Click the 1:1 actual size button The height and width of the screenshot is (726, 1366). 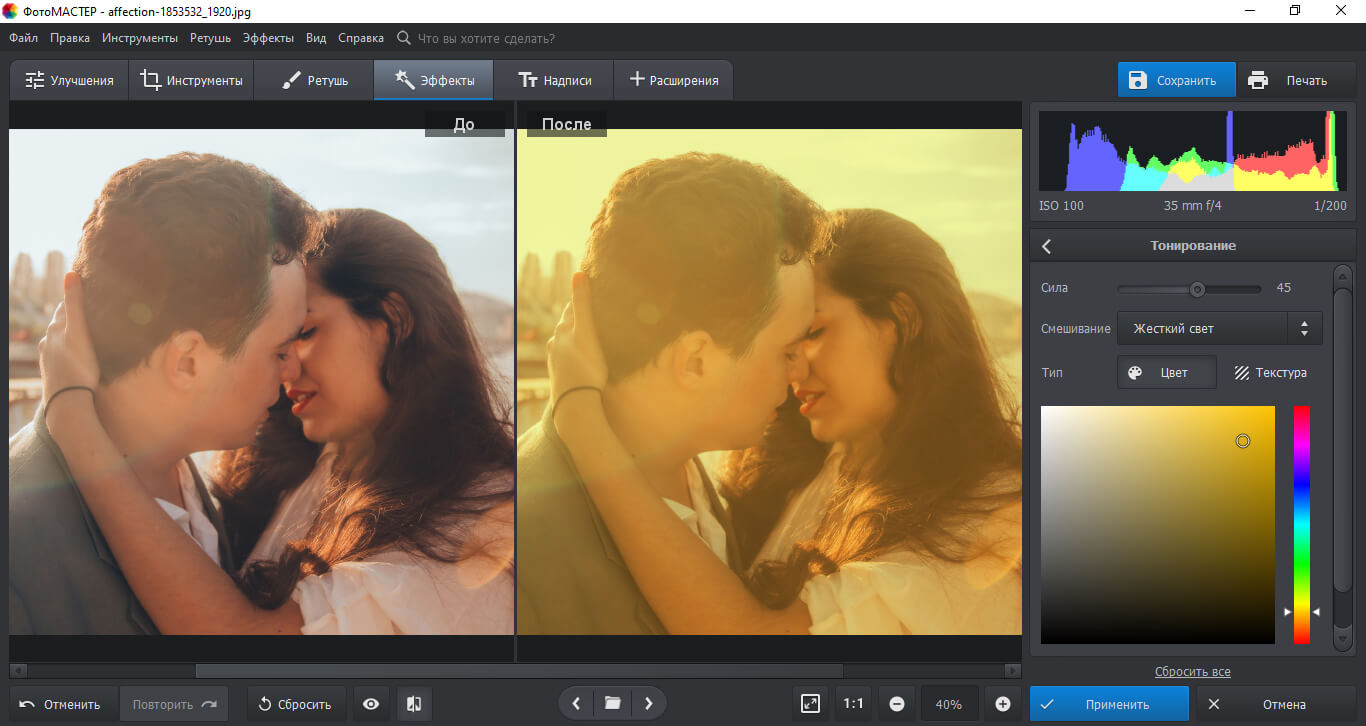(853, 704)
